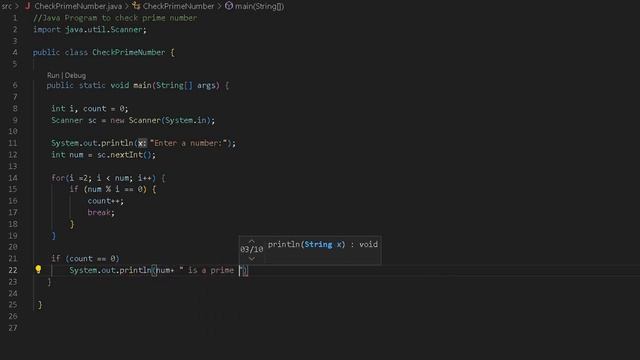Click sc.nextInt() on line 12
Viewport: 640px width, 360px height.
pos(127,155)
